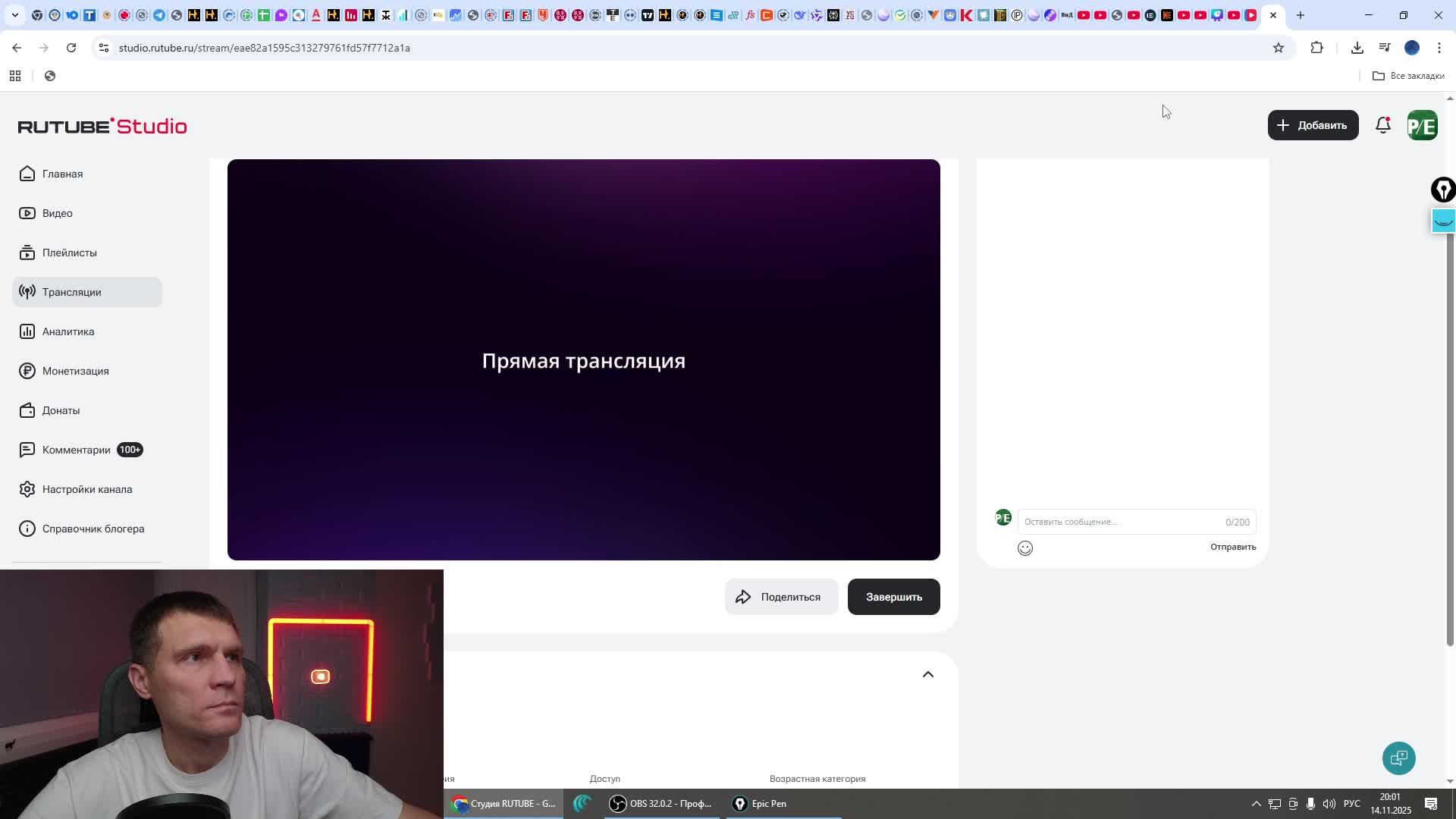Open the Видео section in sidebar
Image resolution: width=1456 pixels, height=819 pixels.
click(x=57, y=213)
